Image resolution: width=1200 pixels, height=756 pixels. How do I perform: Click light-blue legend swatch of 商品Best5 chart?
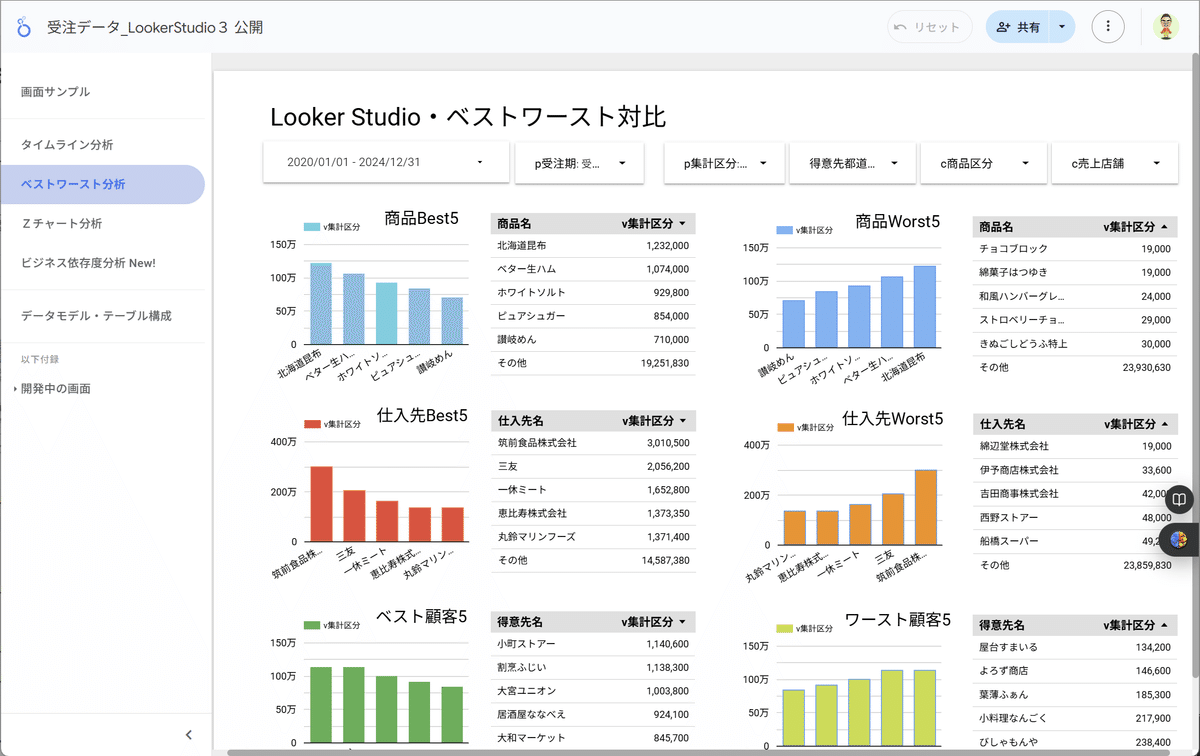[312, 229]
